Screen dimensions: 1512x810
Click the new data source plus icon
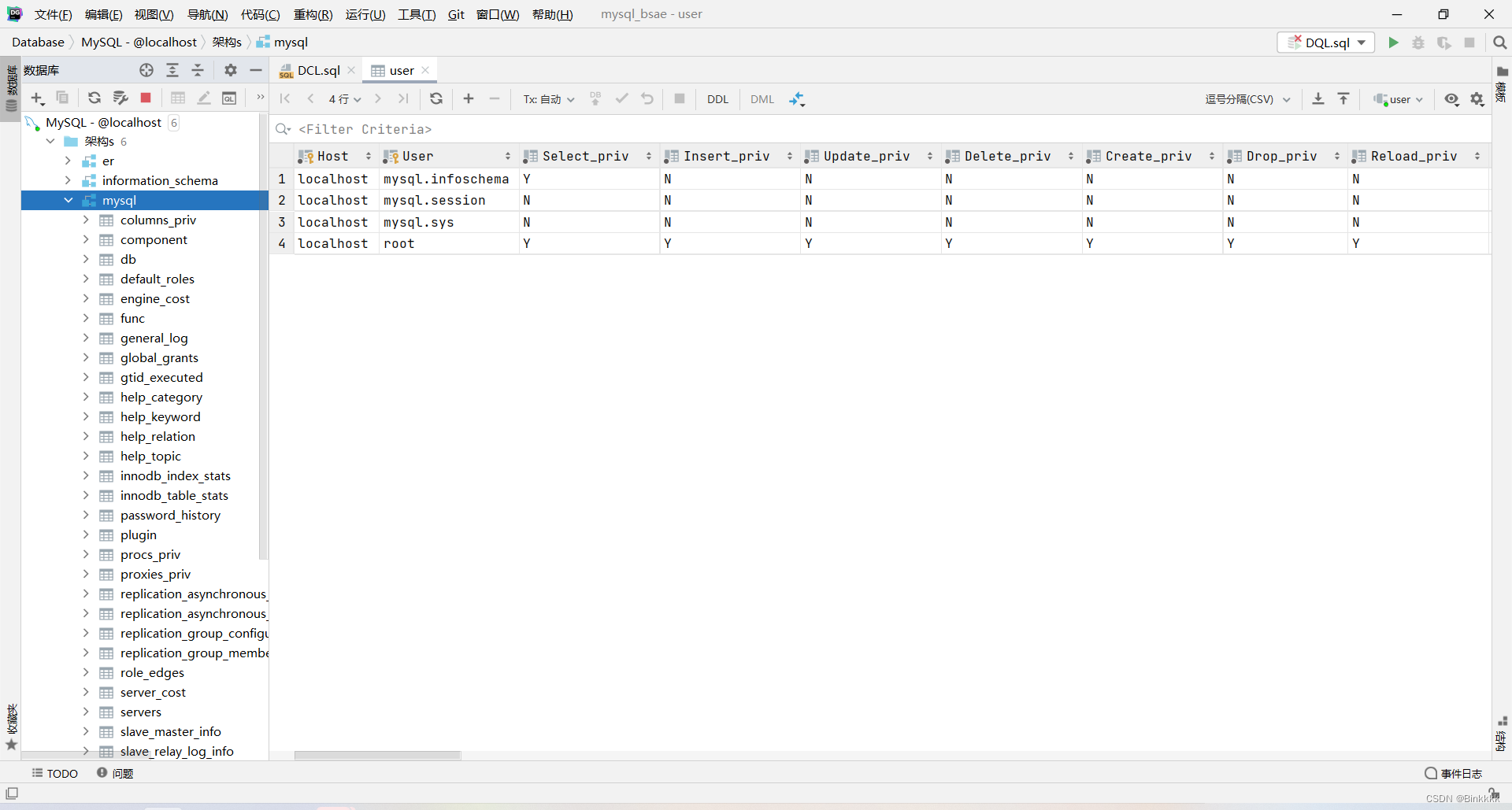coord(37,98)
